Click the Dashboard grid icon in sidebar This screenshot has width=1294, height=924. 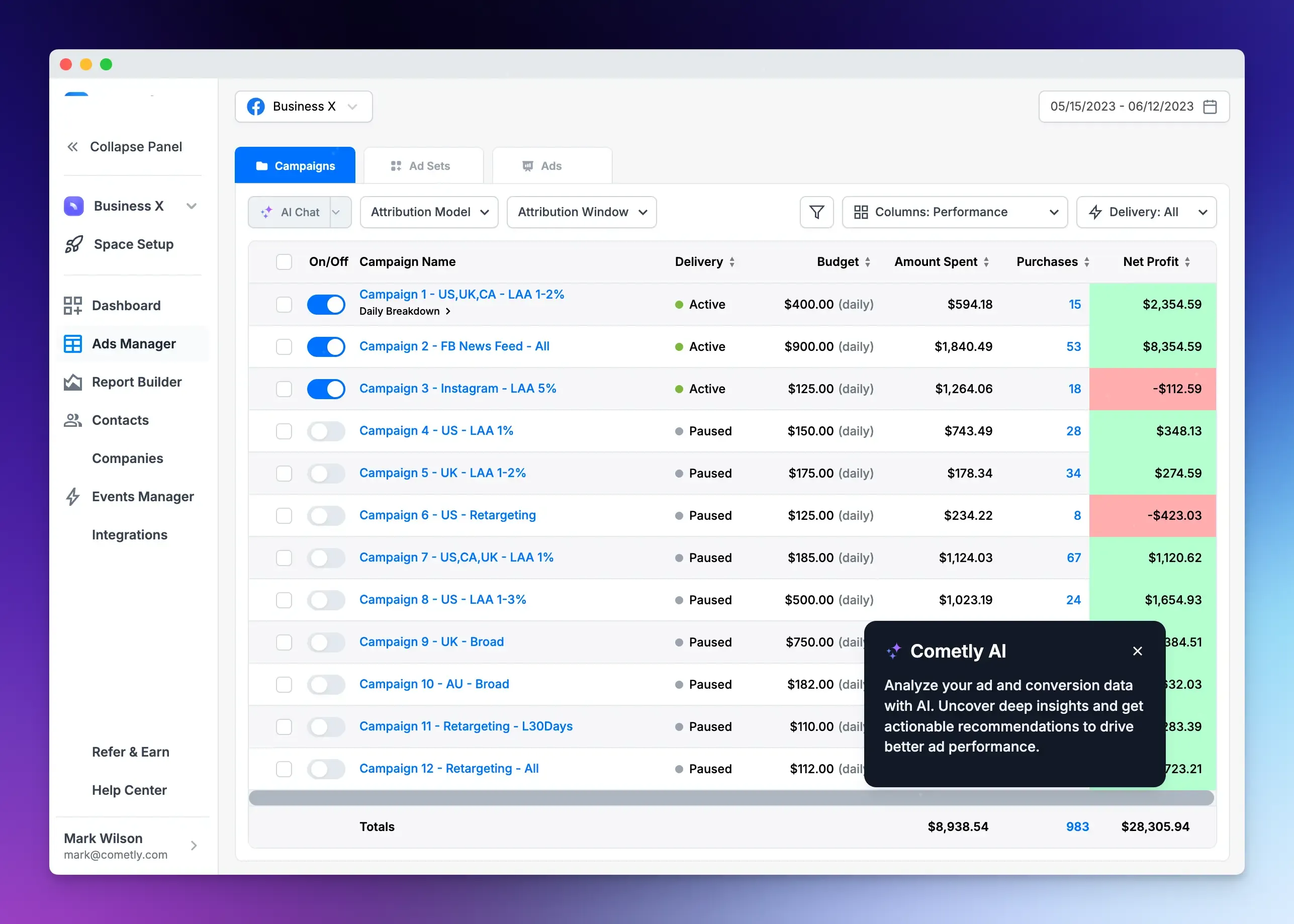click(73, 306)
